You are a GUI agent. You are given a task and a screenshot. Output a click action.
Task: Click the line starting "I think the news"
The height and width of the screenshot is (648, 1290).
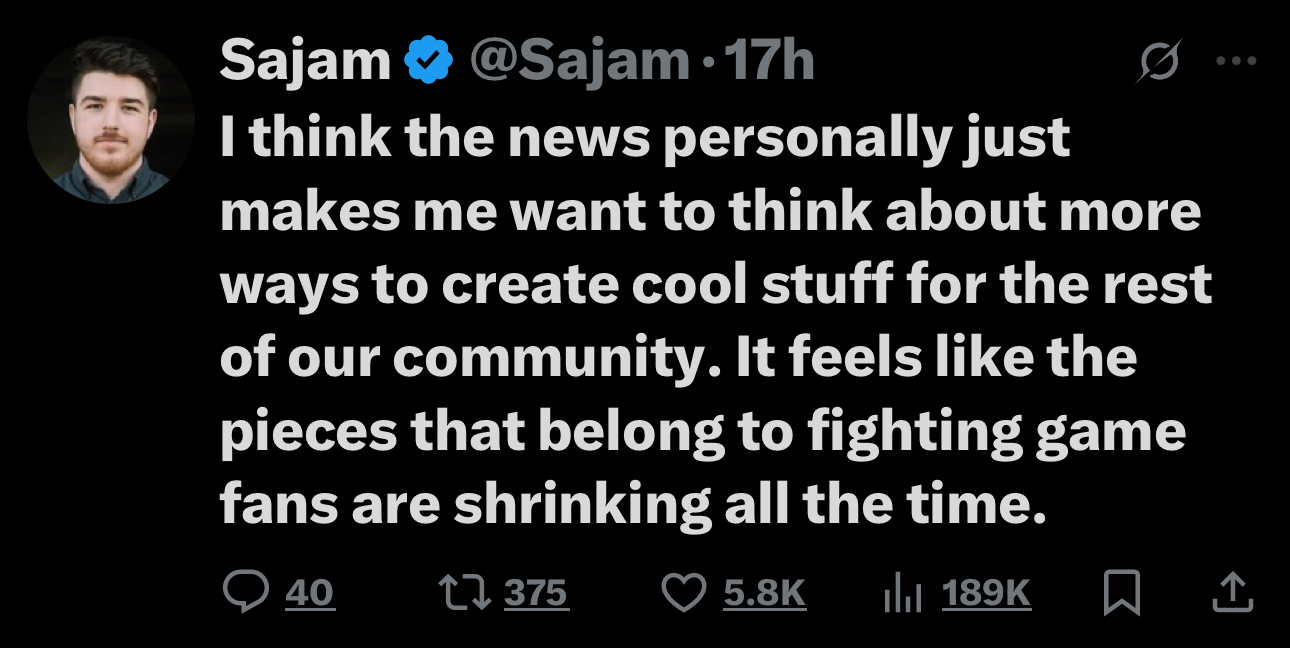pyautogui.click(x=644, y=140)
